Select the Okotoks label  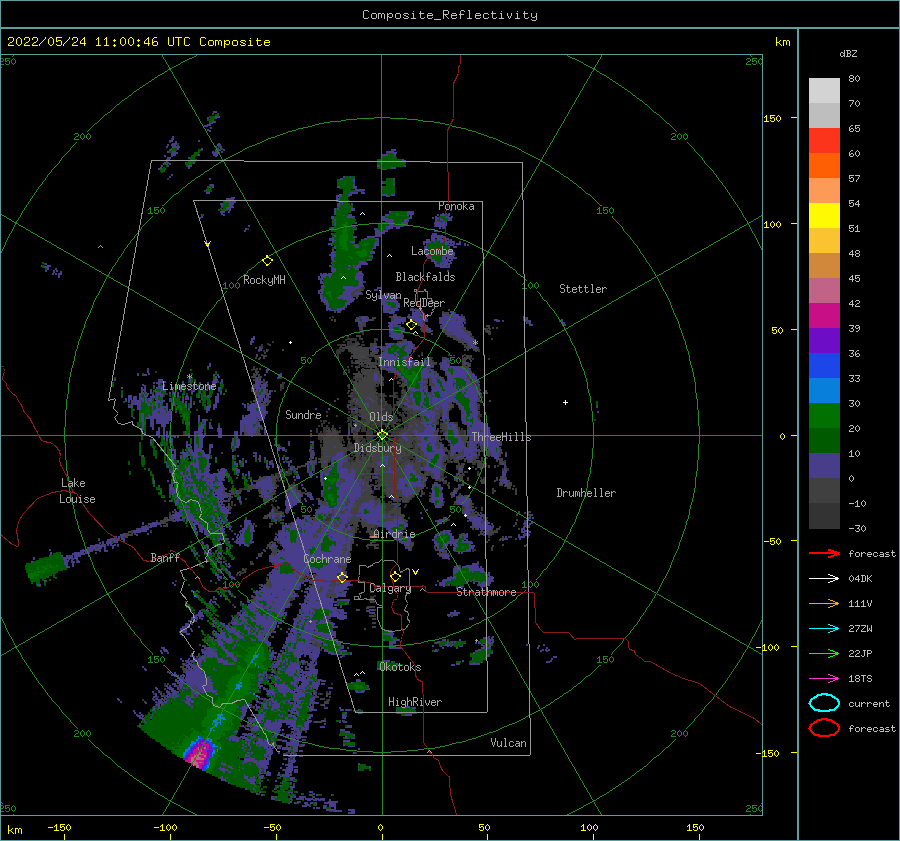400,667
